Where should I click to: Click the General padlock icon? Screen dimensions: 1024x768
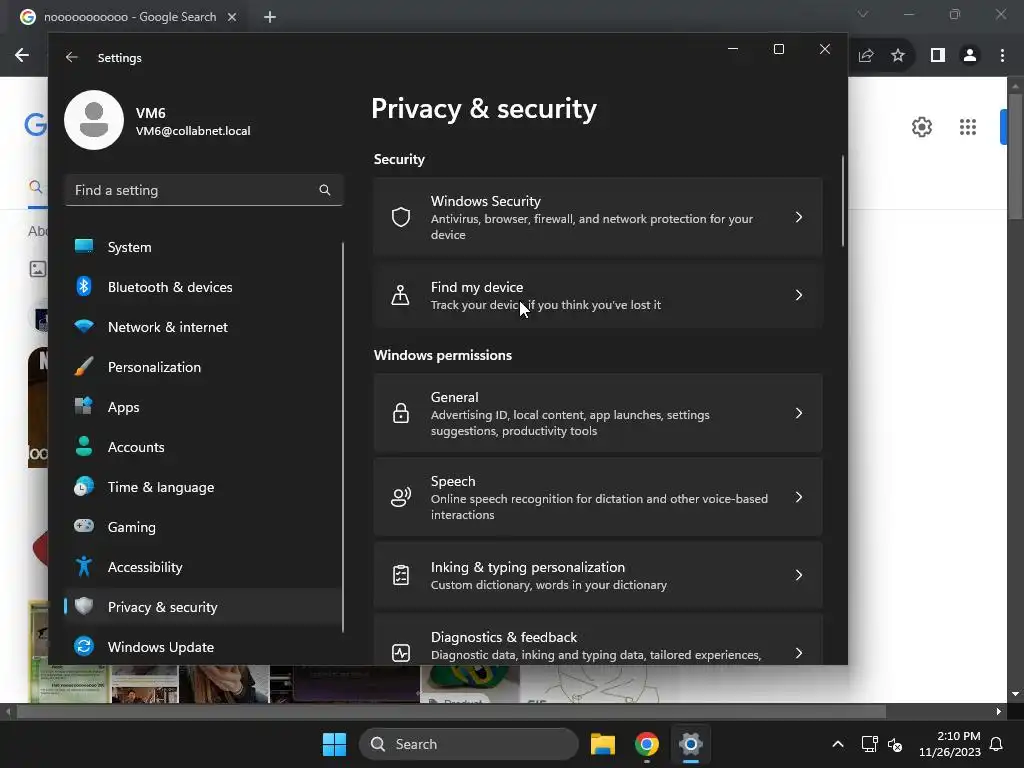tap(400, 413)
